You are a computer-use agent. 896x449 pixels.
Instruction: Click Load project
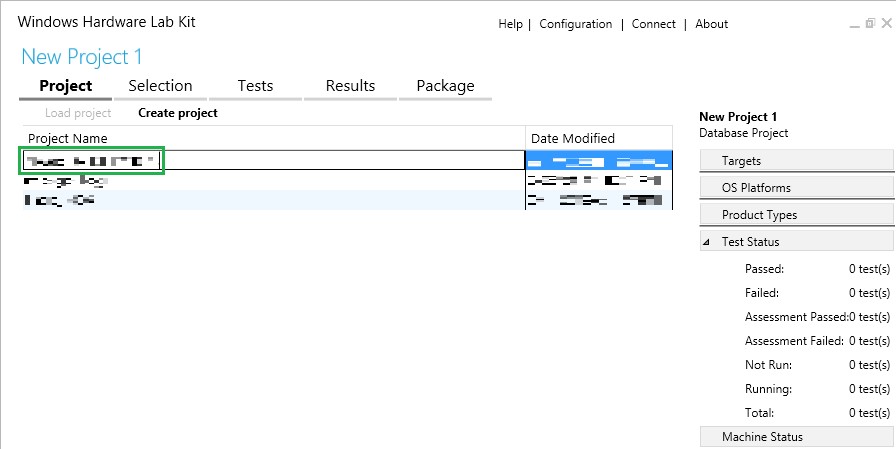78,113
